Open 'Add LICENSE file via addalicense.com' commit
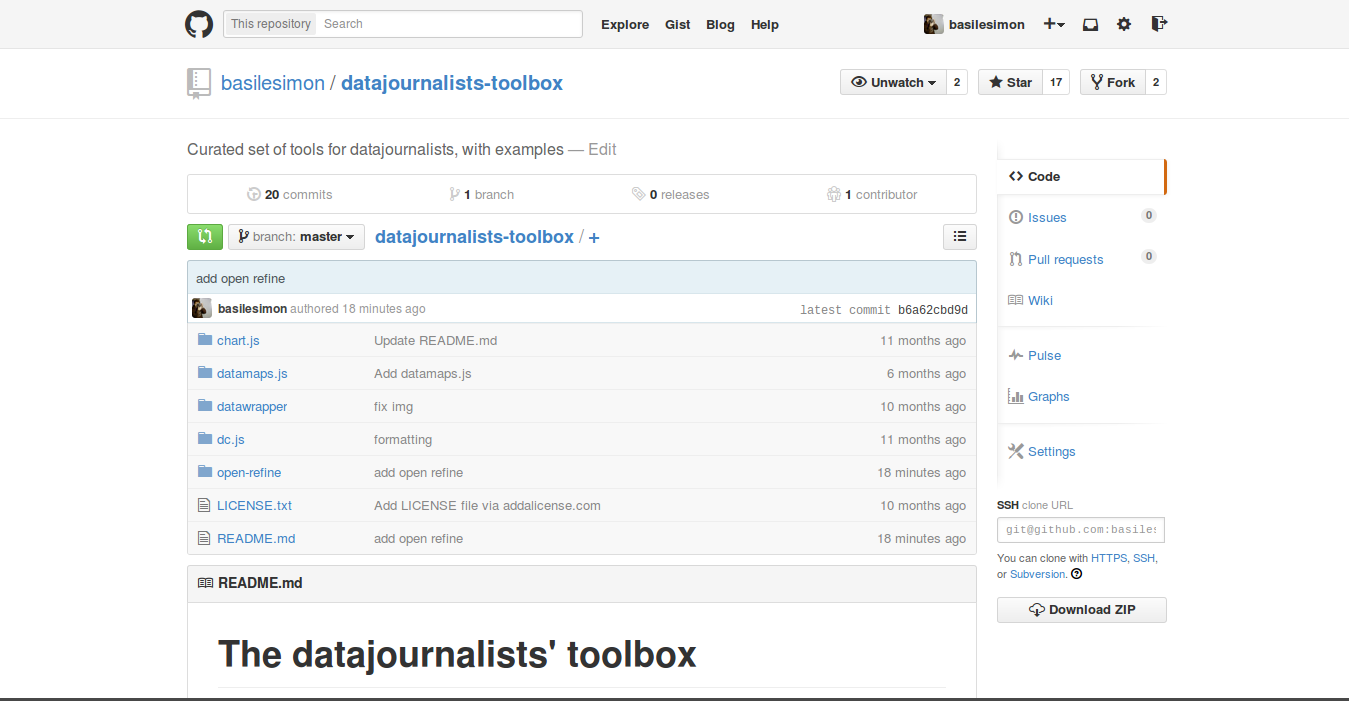 [487, 505]
